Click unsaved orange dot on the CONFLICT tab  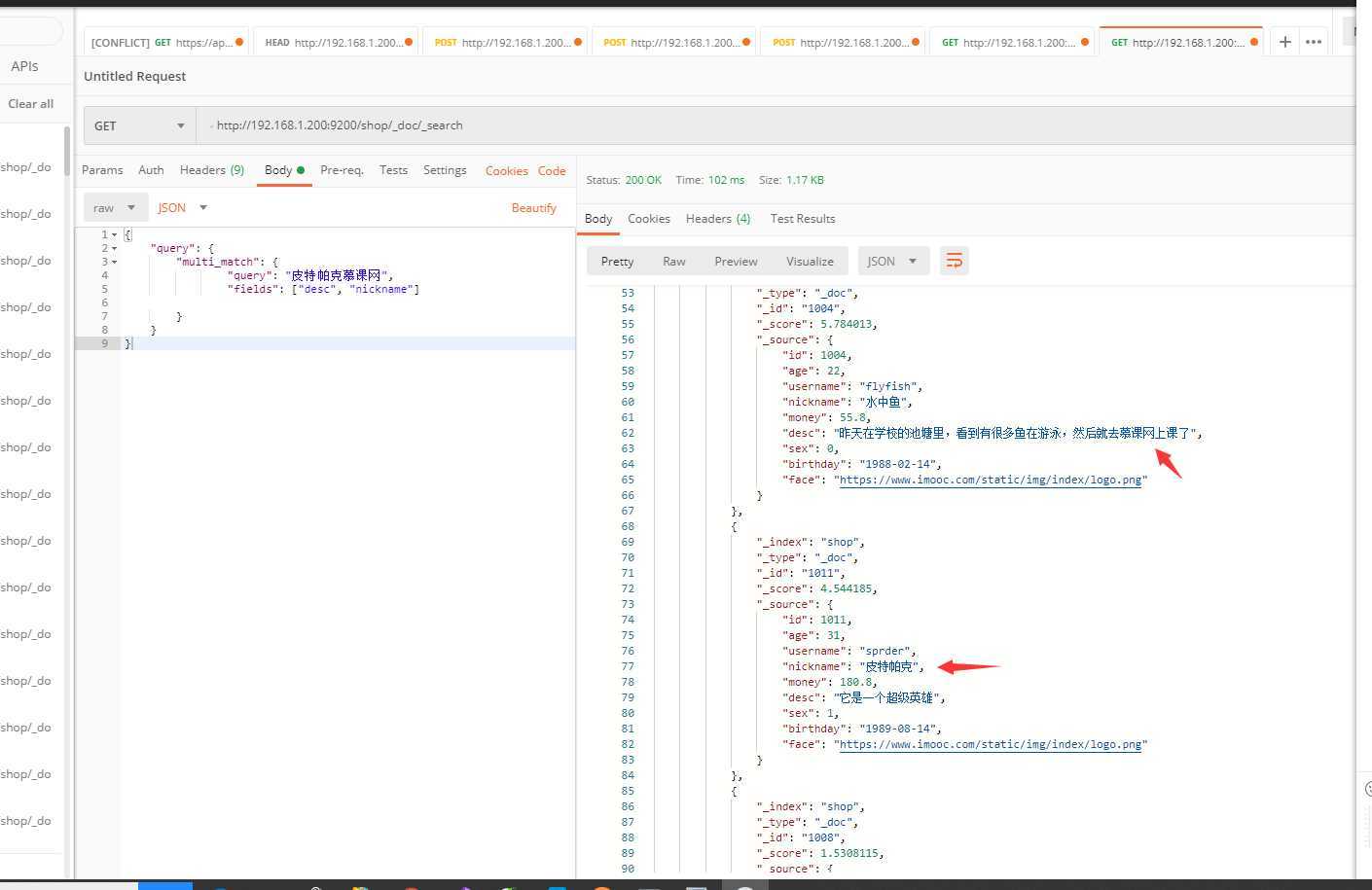click(x=239, y=42)
